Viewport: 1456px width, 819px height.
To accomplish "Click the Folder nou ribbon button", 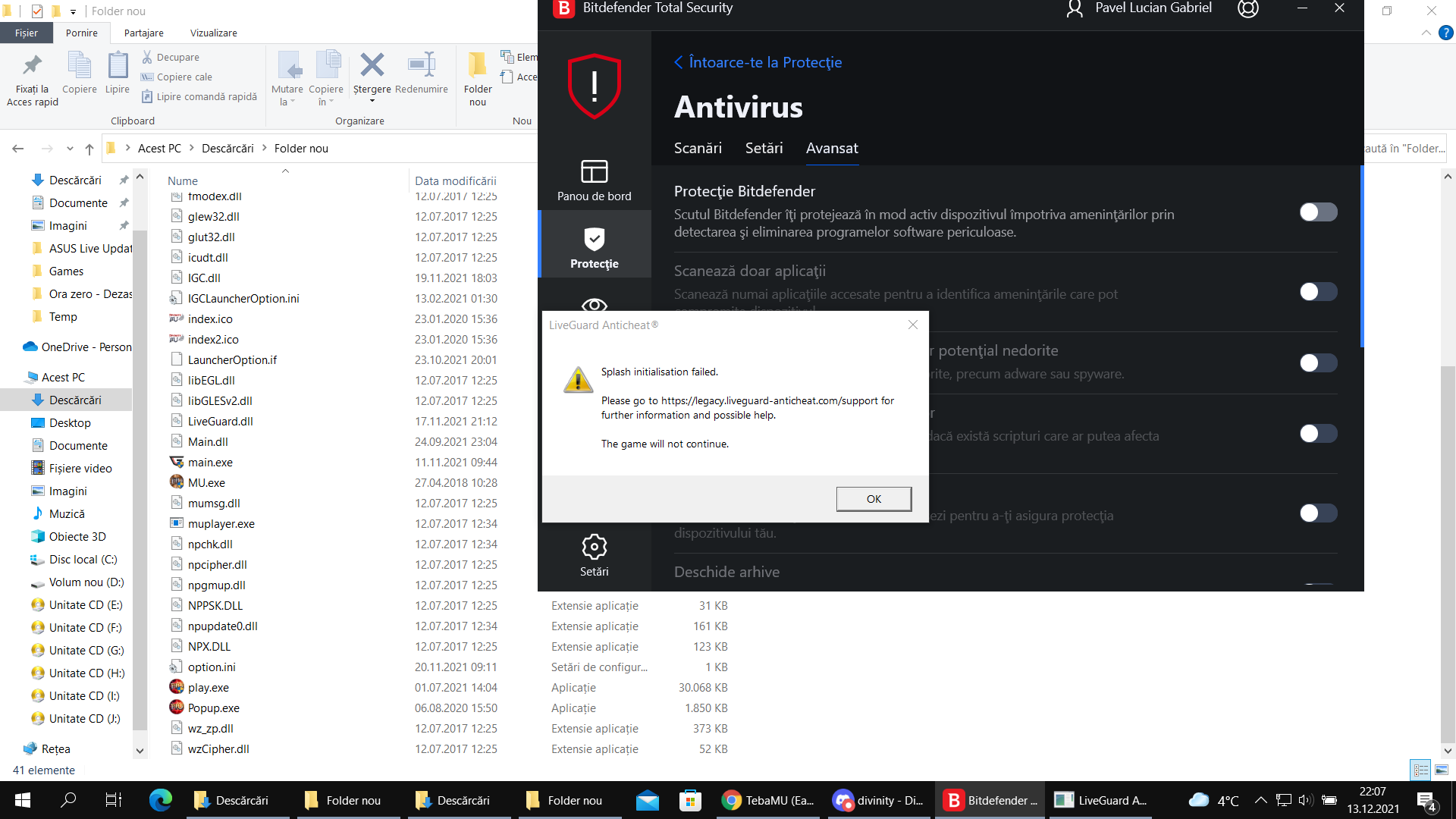I will tap(478, 79).
